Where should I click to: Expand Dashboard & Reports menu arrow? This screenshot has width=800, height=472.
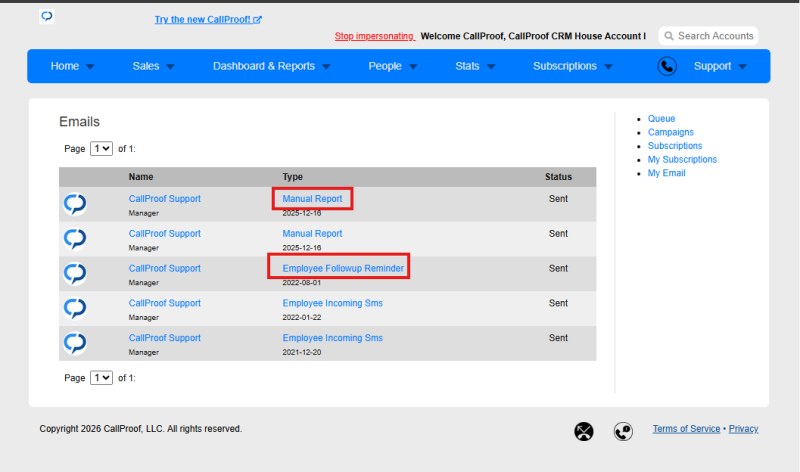327,67
